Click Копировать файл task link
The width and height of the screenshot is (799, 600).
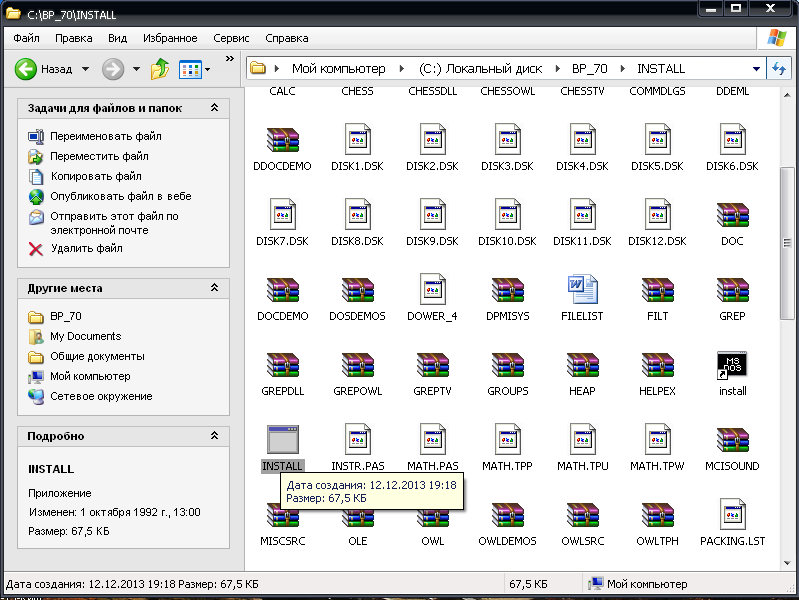click(96, 176)
